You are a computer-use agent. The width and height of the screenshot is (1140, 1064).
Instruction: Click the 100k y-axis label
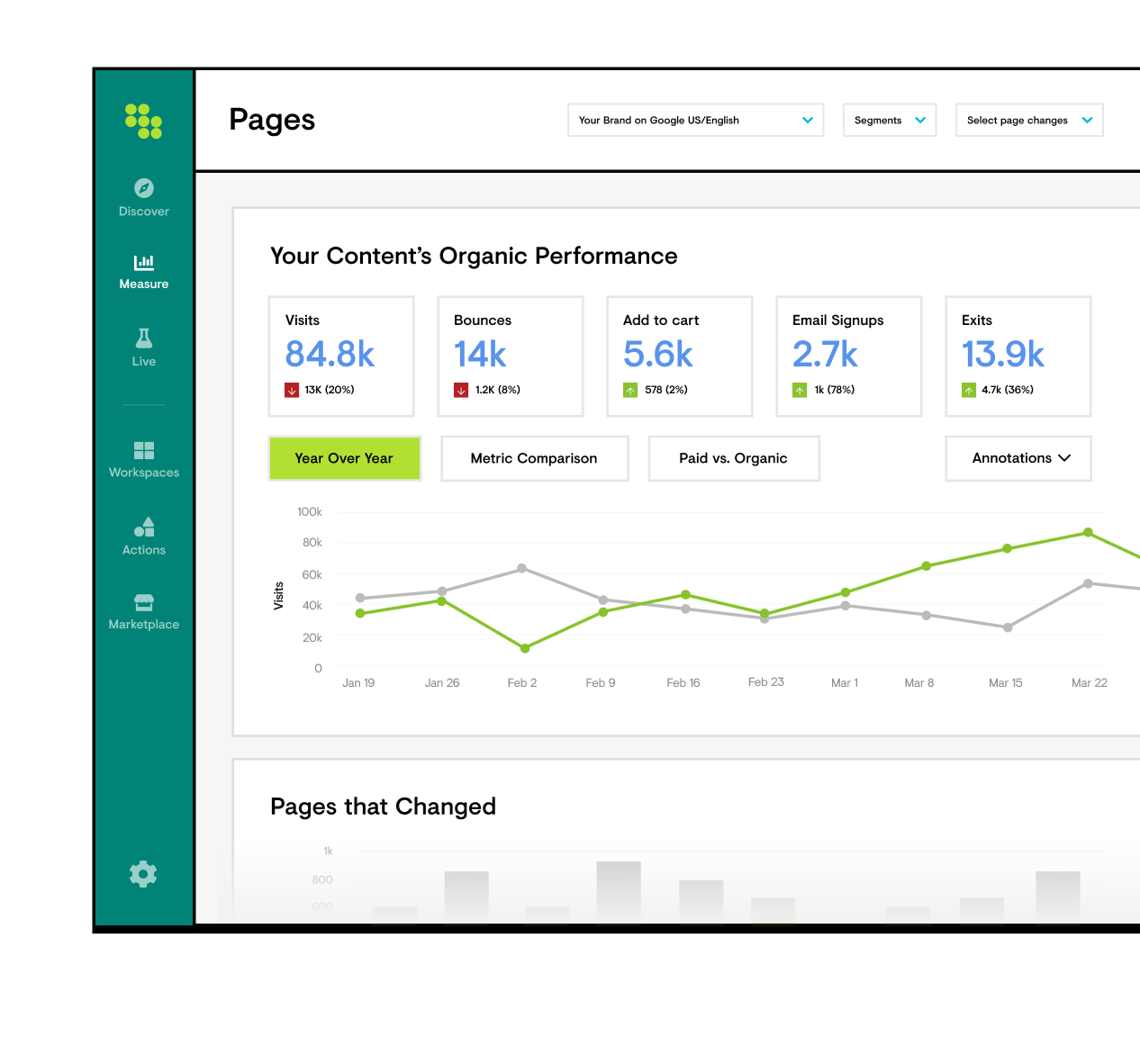point(310,512)
